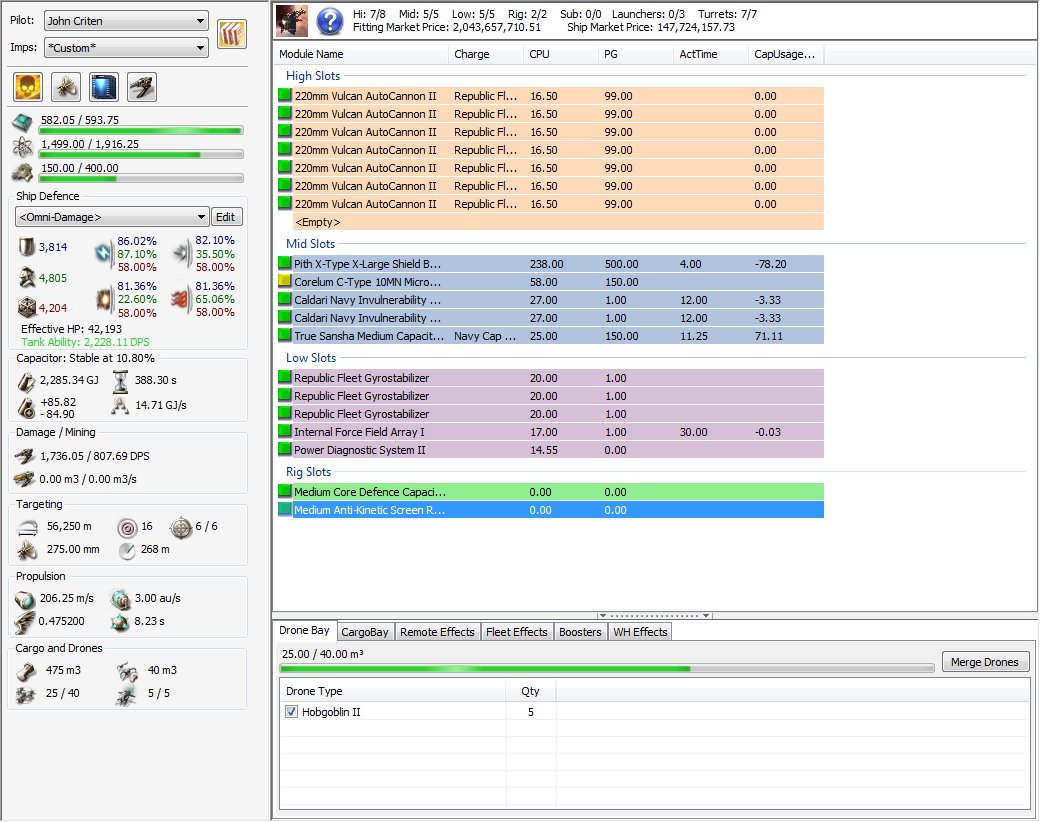Click the hourglass icon next to 388.30 s

click(120, 381)
